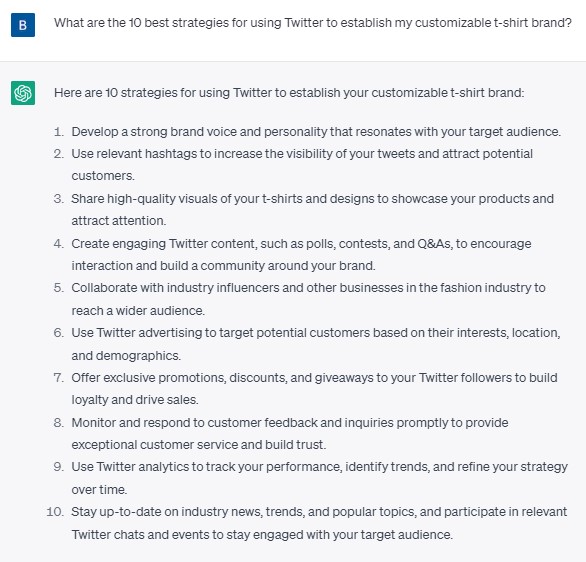This screenshot has height=562, width=586.
Task: Select strategy 3 about high-quality visuals
Action: 312,209
